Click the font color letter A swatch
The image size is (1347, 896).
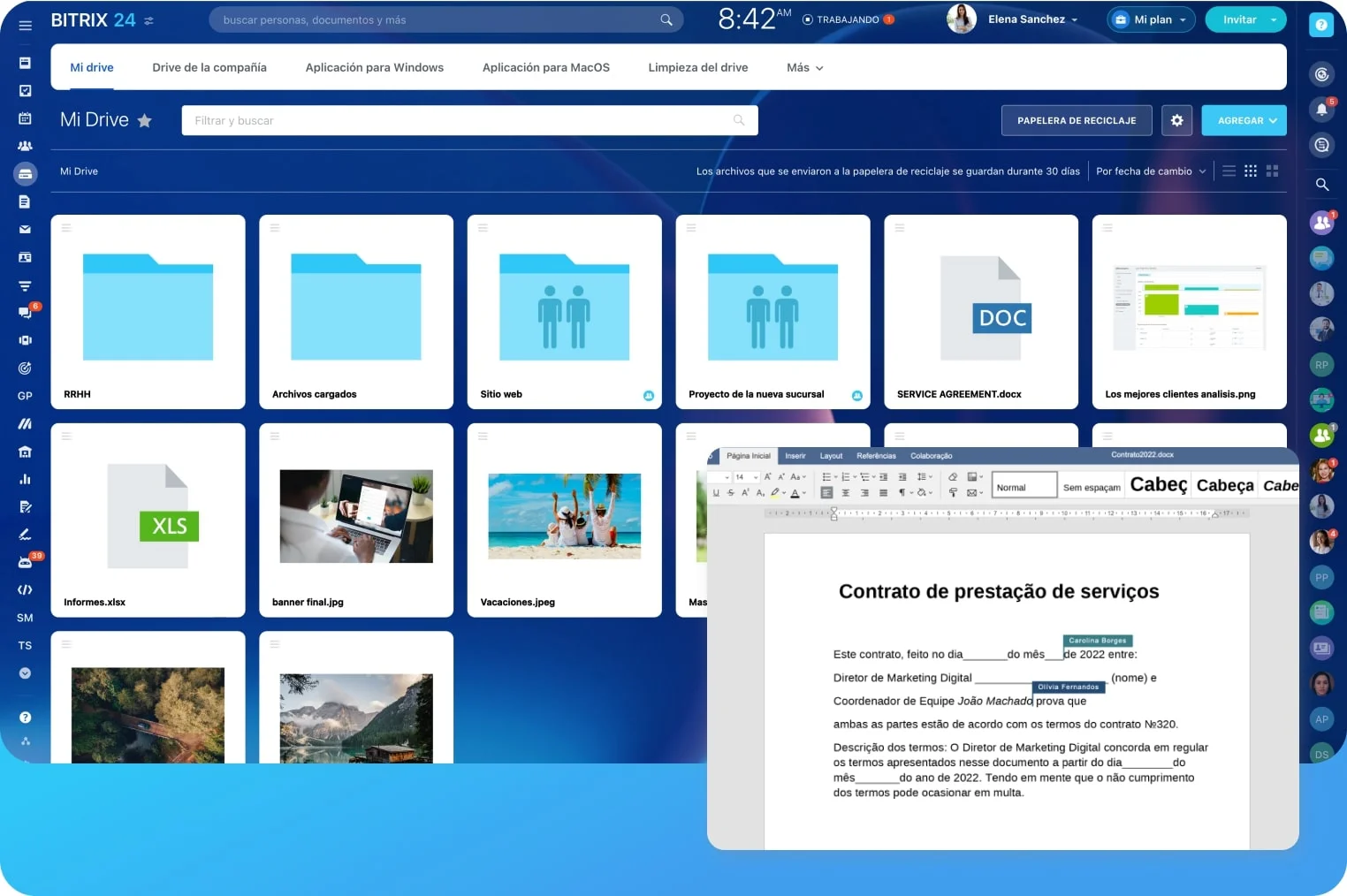[x=795, y=493]
